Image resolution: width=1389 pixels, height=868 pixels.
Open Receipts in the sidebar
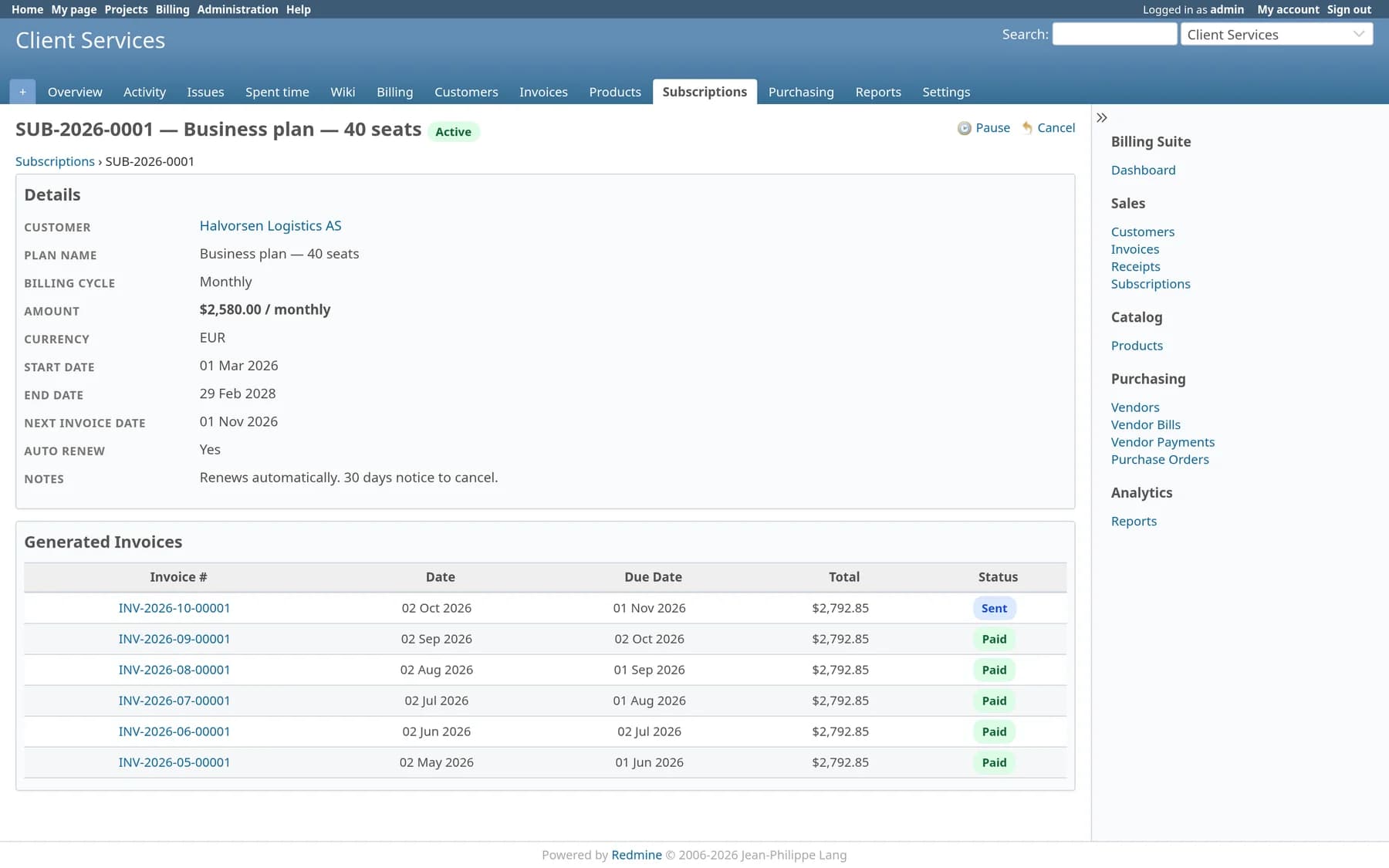point(1135,266)
